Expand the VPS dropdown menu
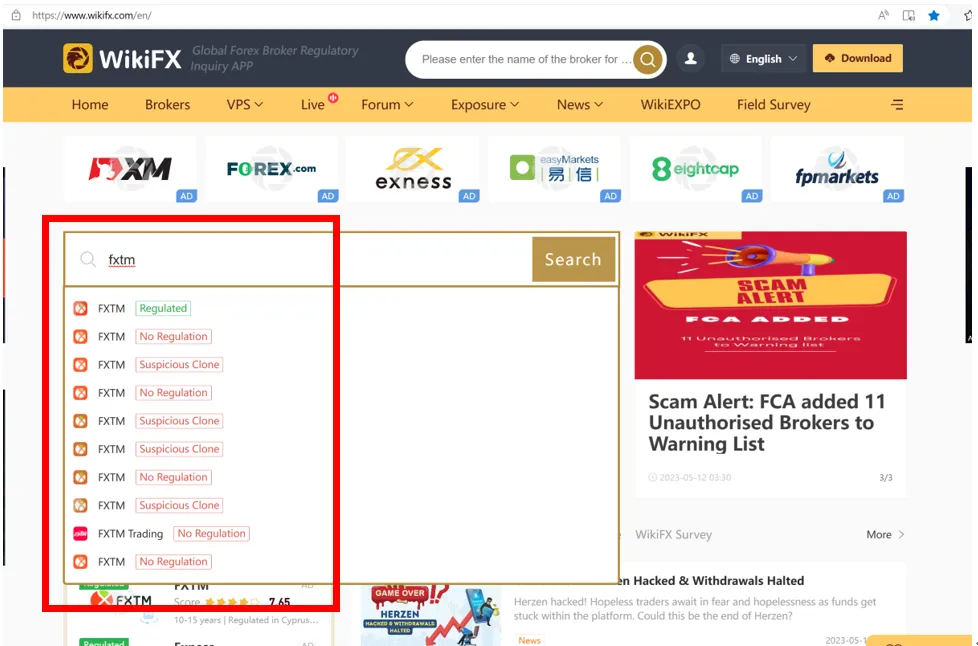 [244, 105]
